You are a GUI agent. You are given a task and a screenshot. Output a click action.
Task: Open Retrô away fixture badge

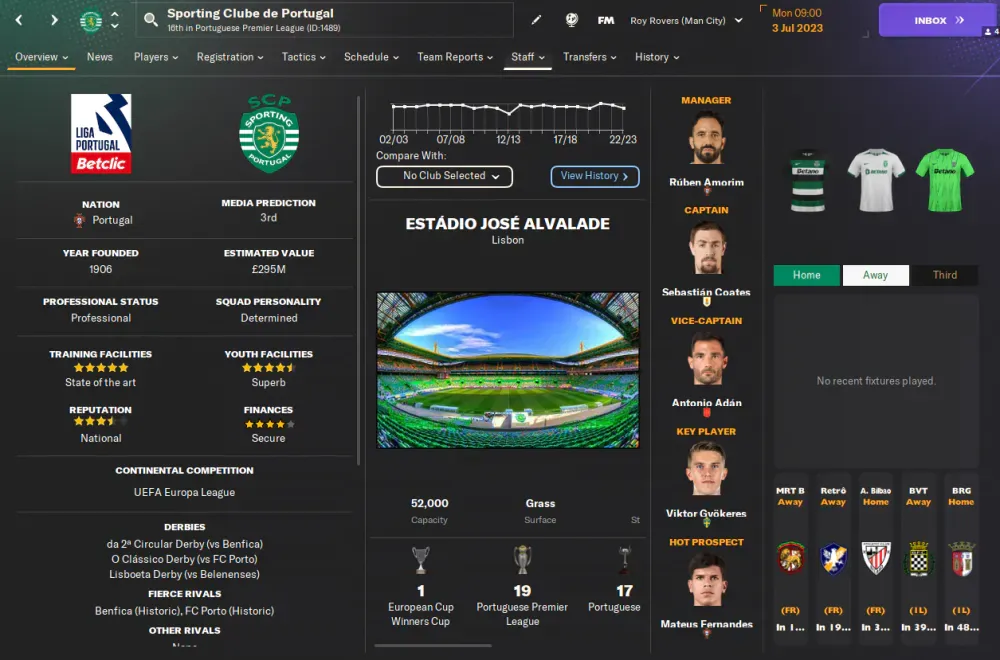(833, 559)
